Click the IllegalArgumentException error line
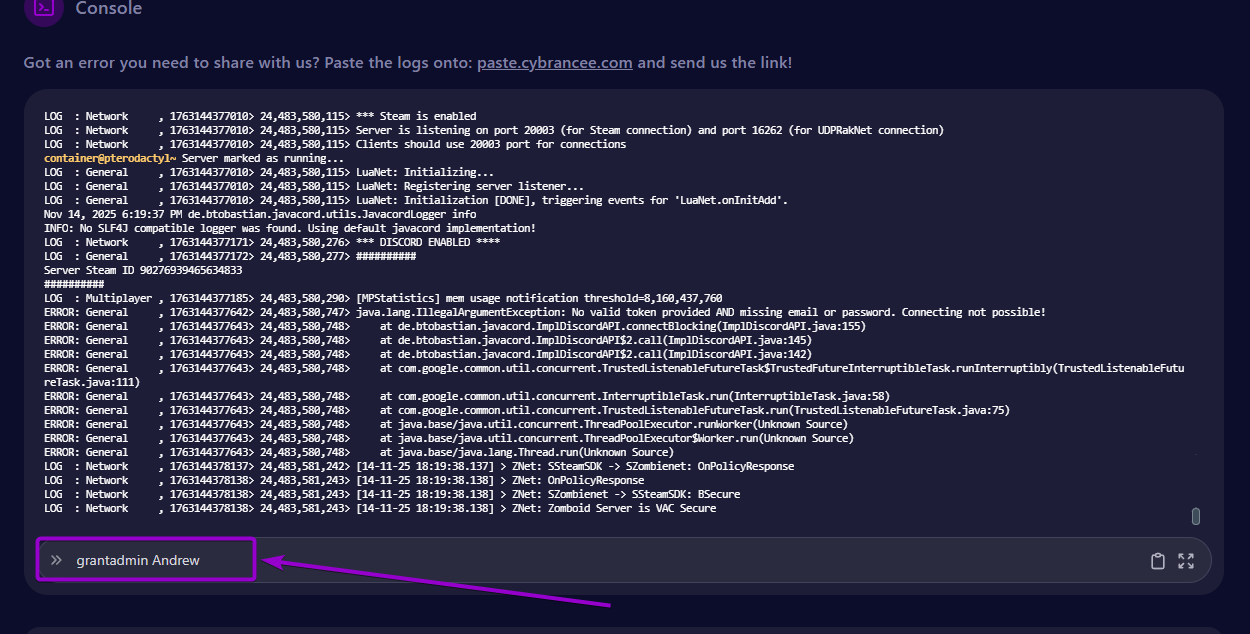The image size is (1250, 634). 700,312
